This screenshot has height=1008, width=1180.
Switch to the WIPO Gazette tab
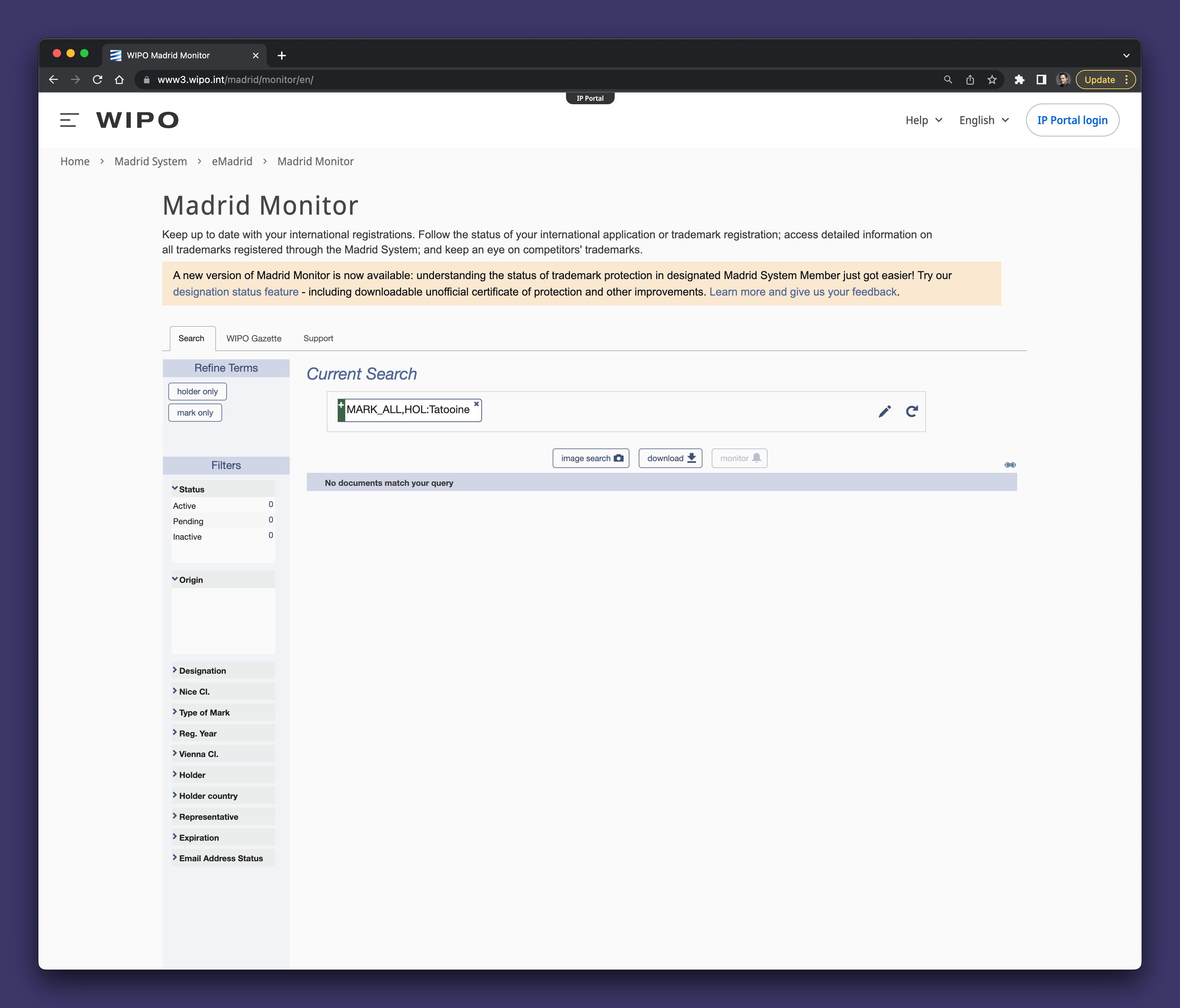point(253,338)
